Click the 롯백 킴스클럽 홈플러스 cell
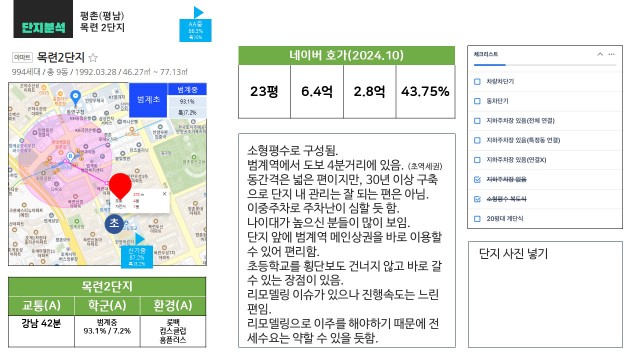The height and width of the screenshot is (360, 640). (173, 331)
